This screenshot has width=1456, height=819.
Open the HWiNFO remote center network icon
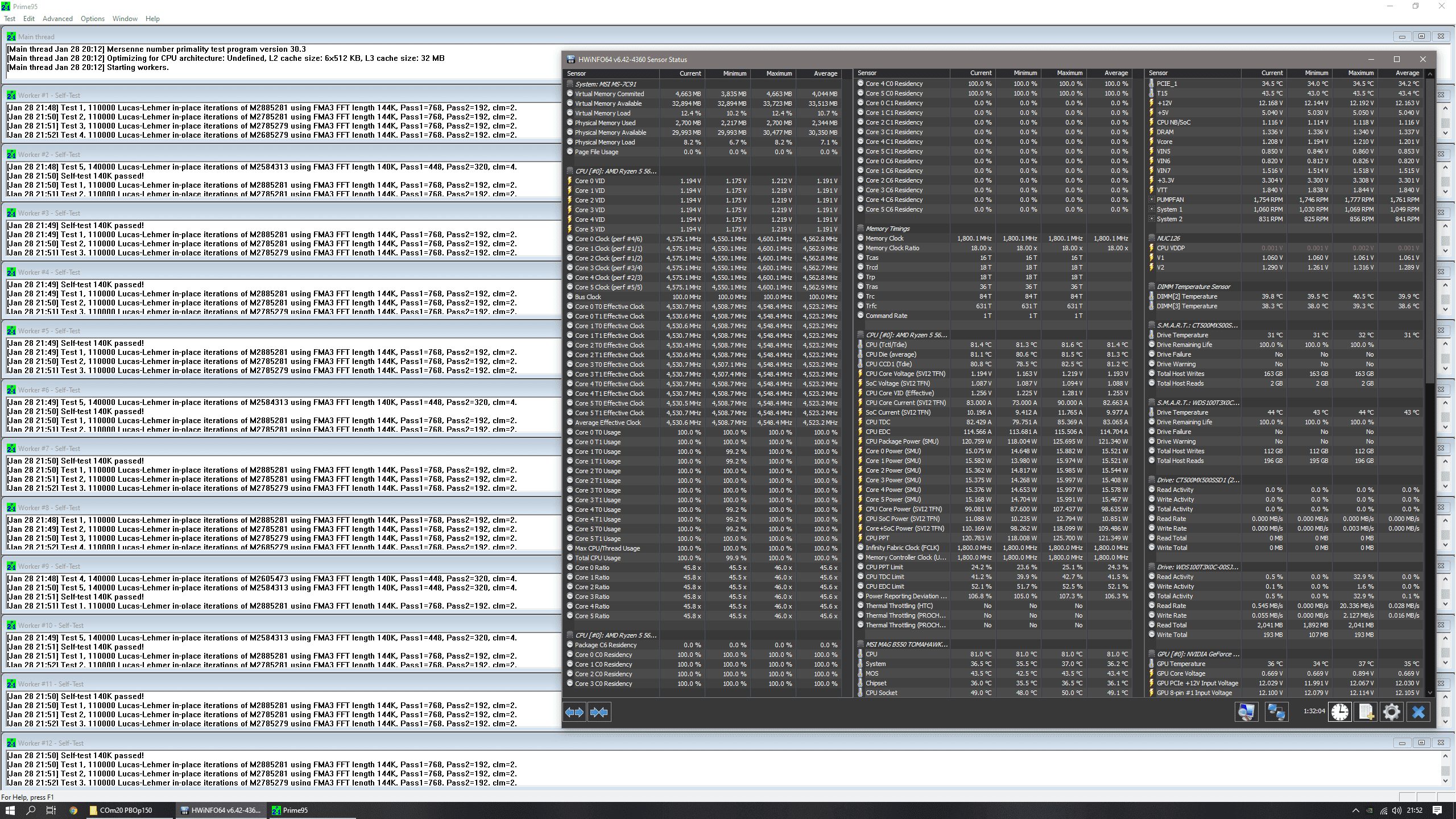tap(1276, 712)
